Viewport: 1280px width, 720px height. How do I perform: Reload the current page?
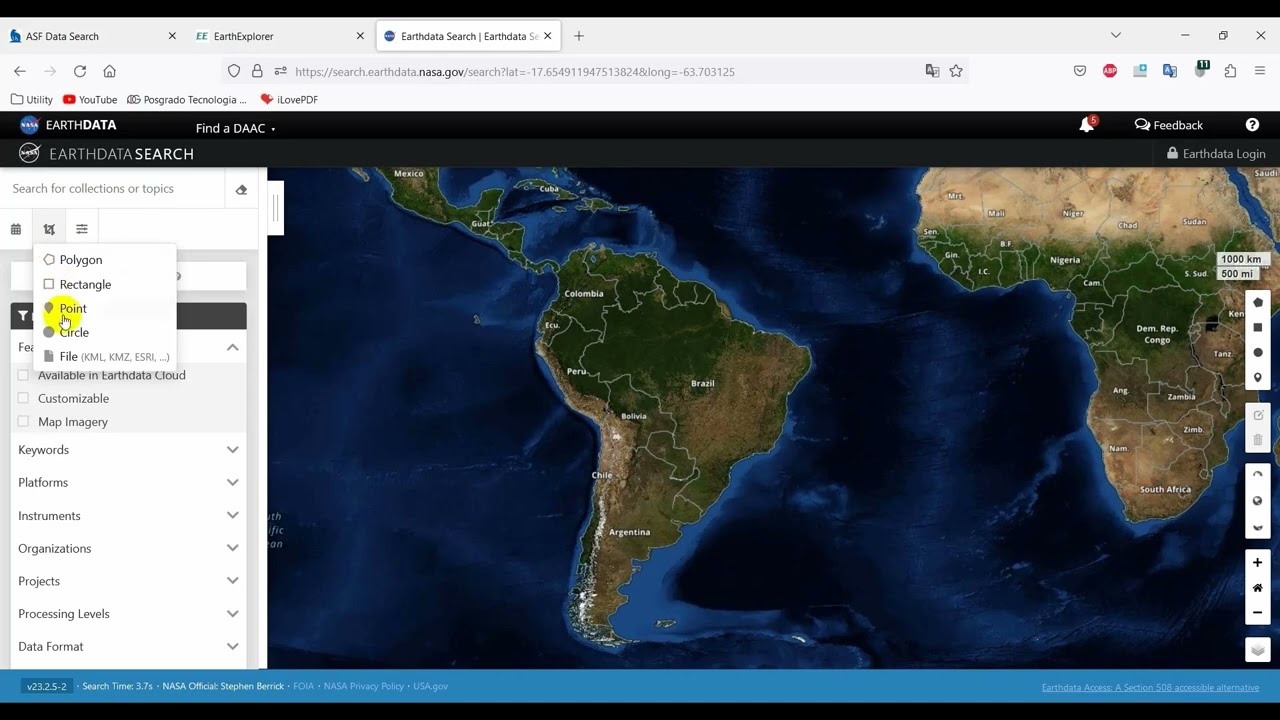point(80,71)
